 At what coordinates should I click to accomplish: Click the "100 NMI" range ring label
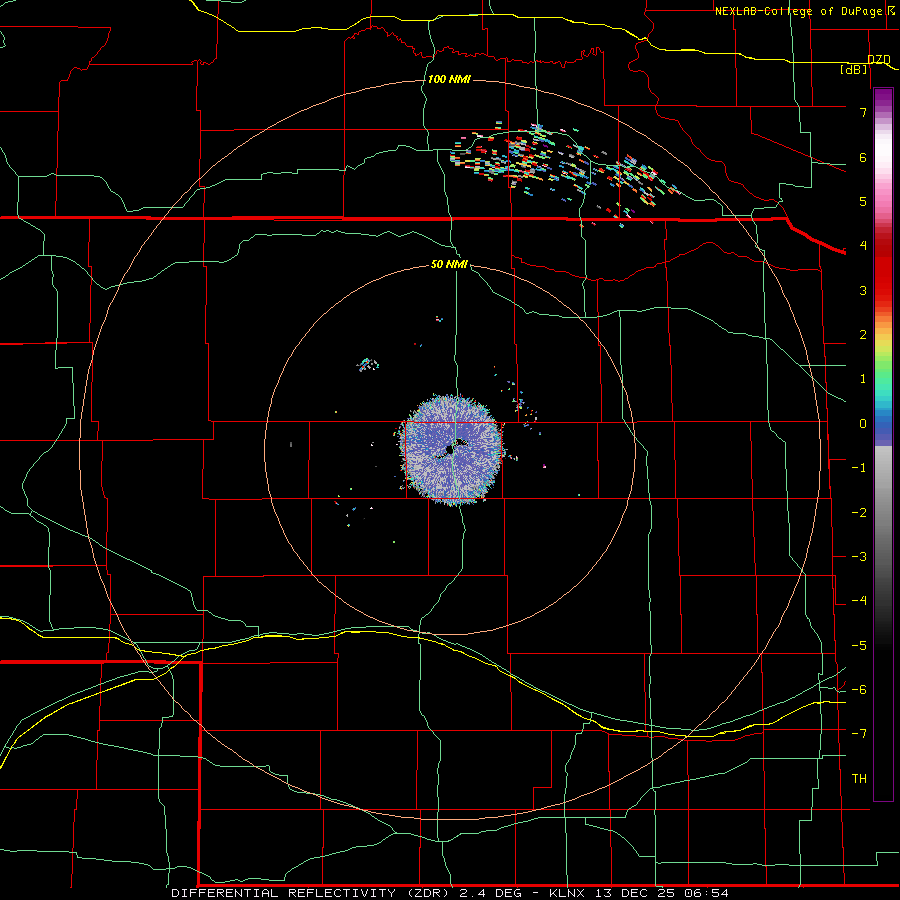449,79
